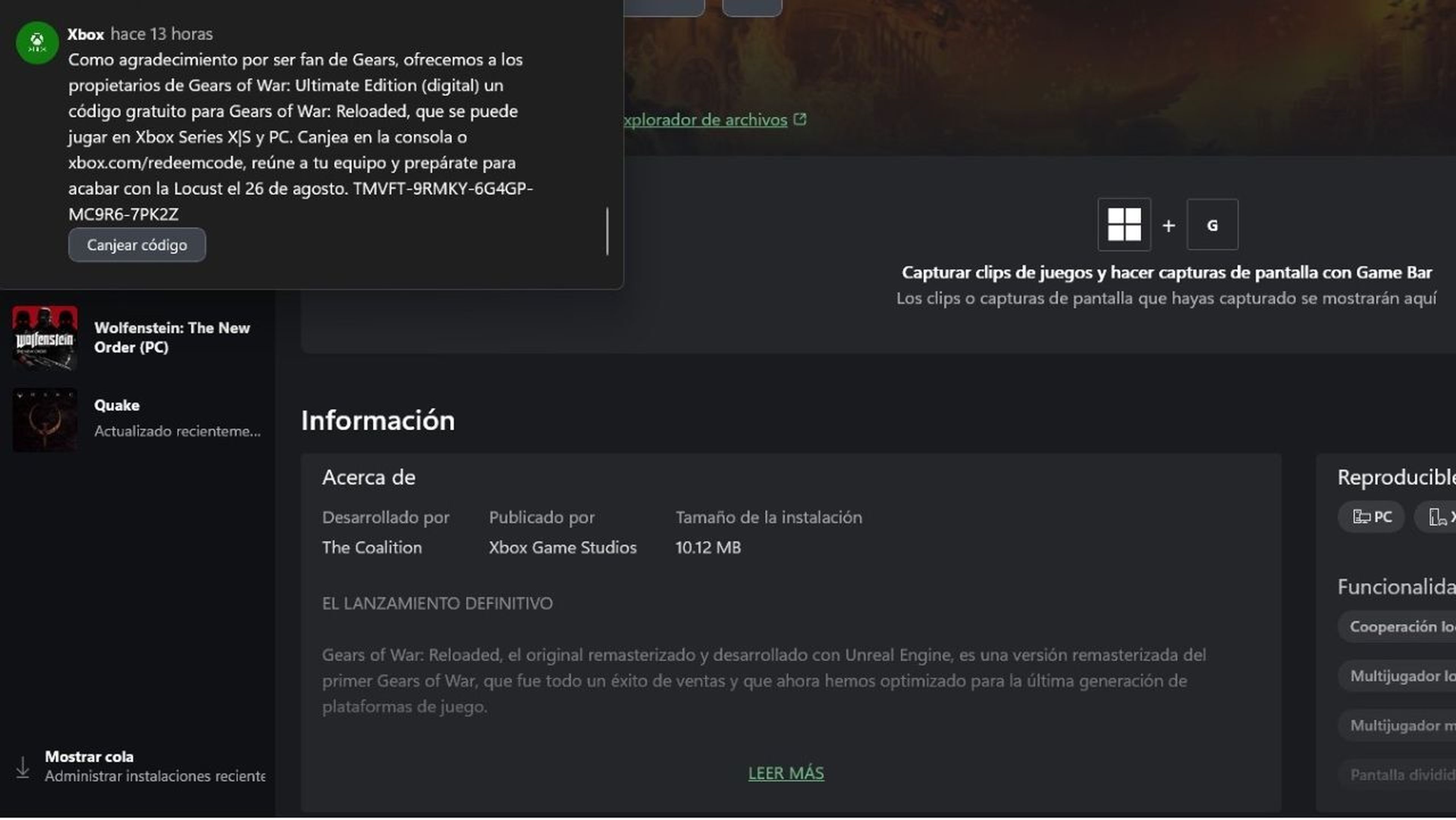Expand the game description with LEER MÁS

786,773
